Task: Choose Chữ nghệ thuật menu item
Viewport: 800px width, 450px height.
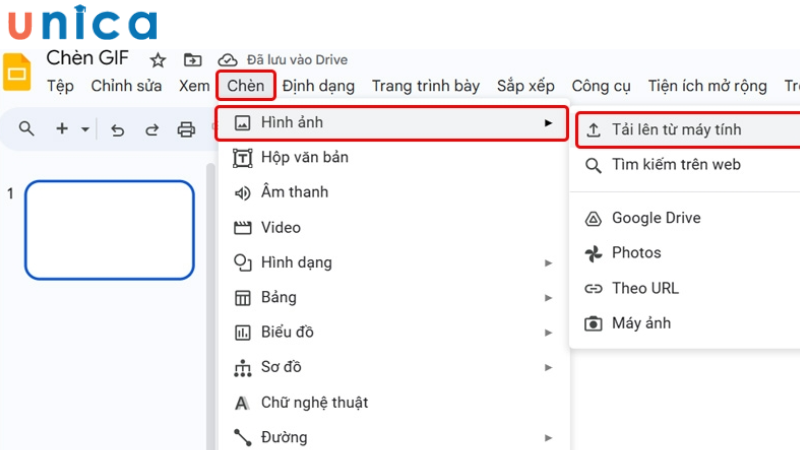Action: click(x=392, y=403)
